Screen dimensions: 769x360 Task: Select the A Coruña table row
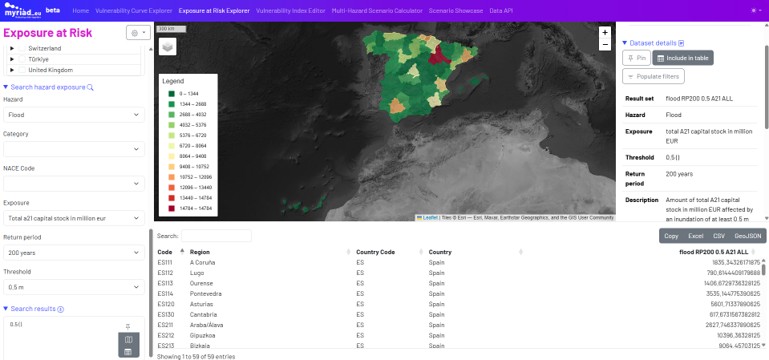(459, 262)
